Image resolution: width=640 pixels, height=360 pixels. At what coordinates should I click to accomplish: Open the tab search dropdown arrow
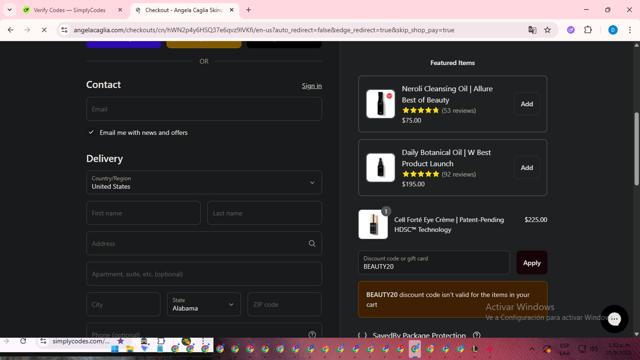pos(9,10)
